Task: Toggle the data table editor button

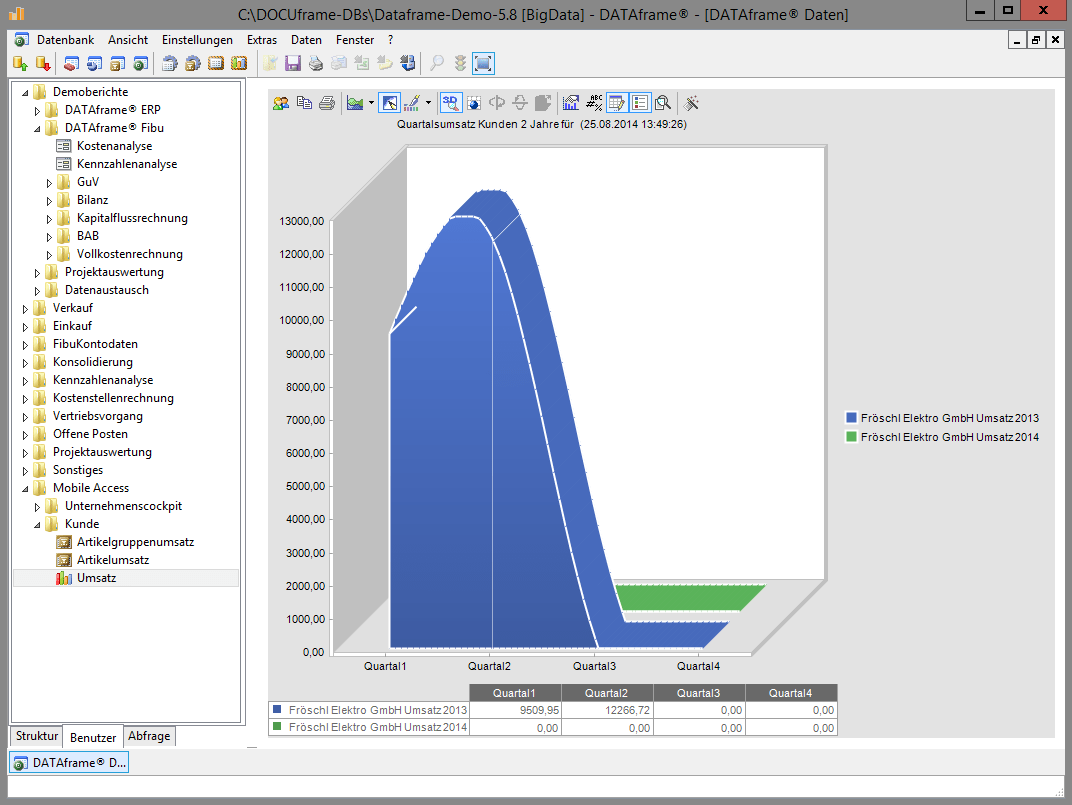Action: click(x=617, y=102)
